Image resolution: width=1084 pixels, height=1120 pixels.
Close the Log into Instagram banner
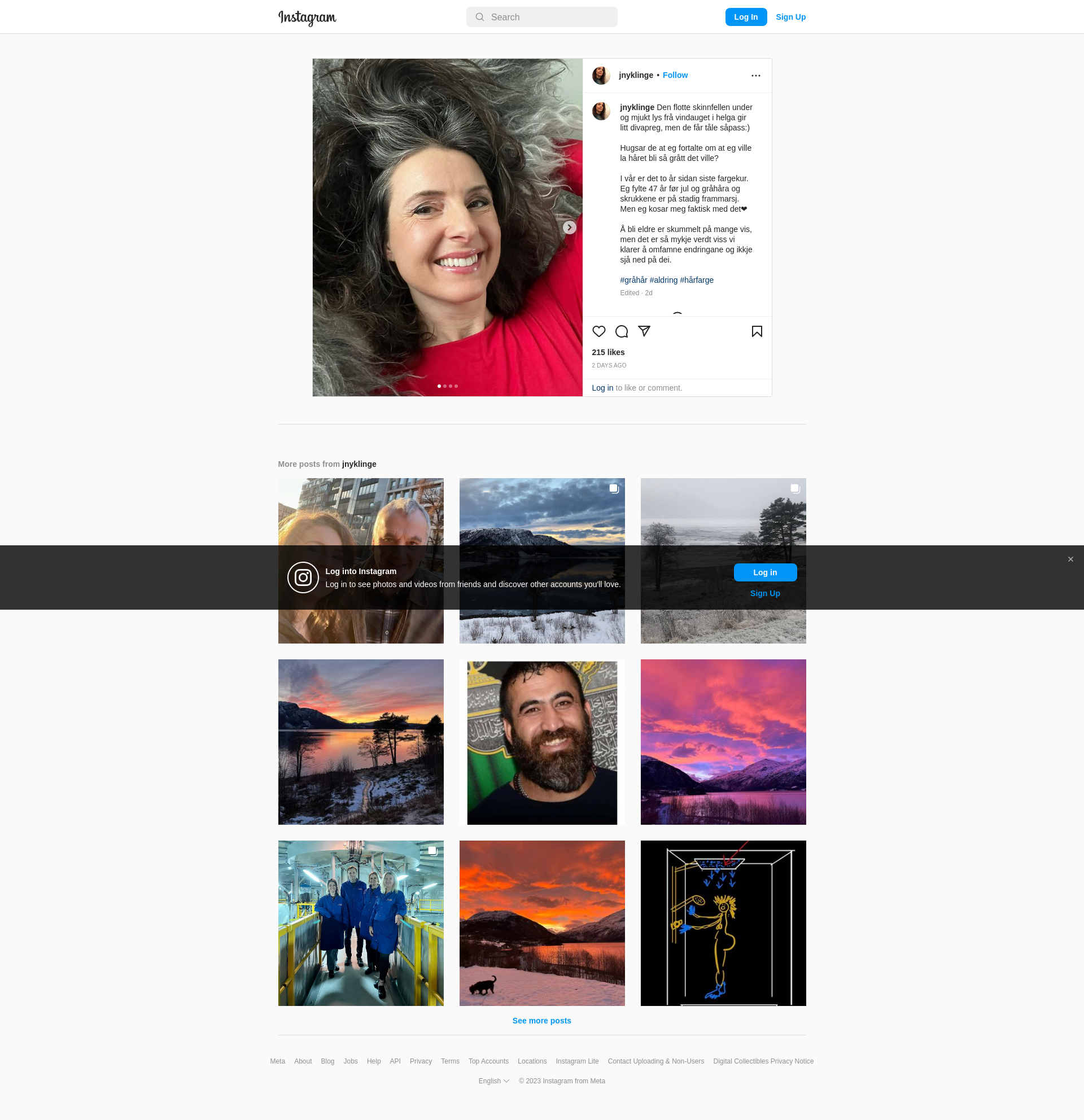pyautogui.click(x=1070, y=559)
